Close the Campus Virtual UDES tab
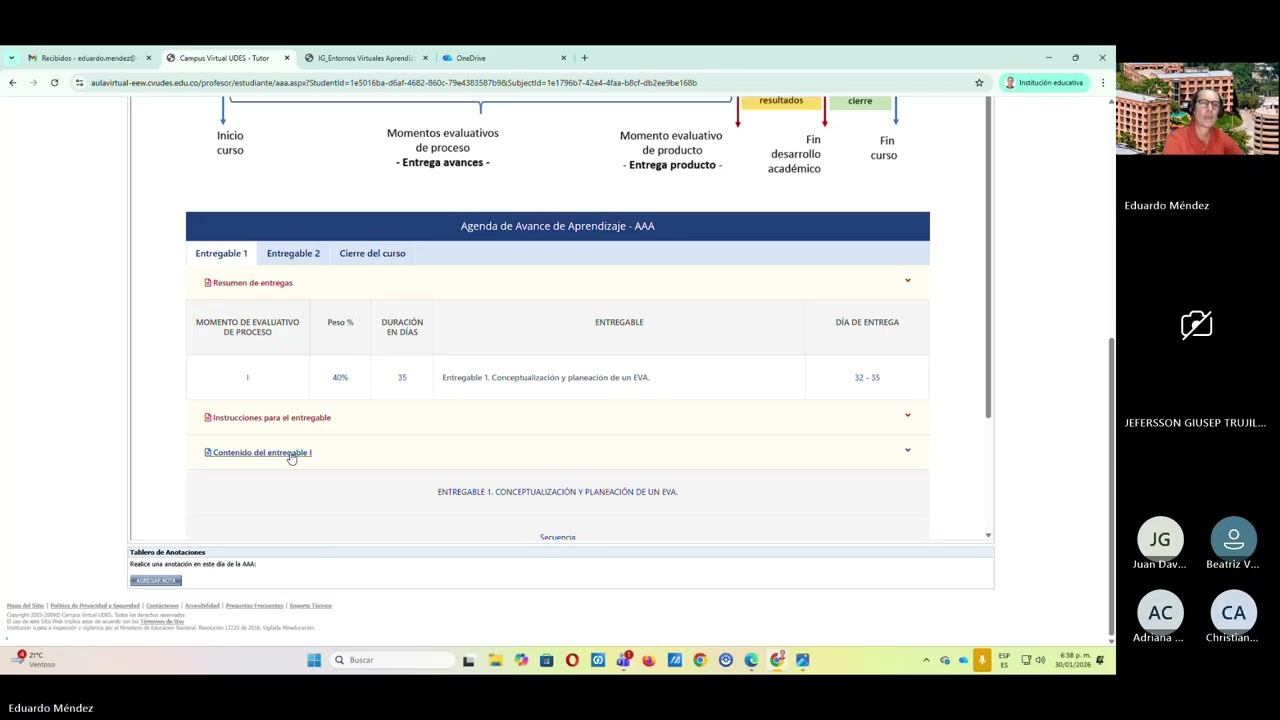Screen dimensions: 1280x720 coord(287,58)
